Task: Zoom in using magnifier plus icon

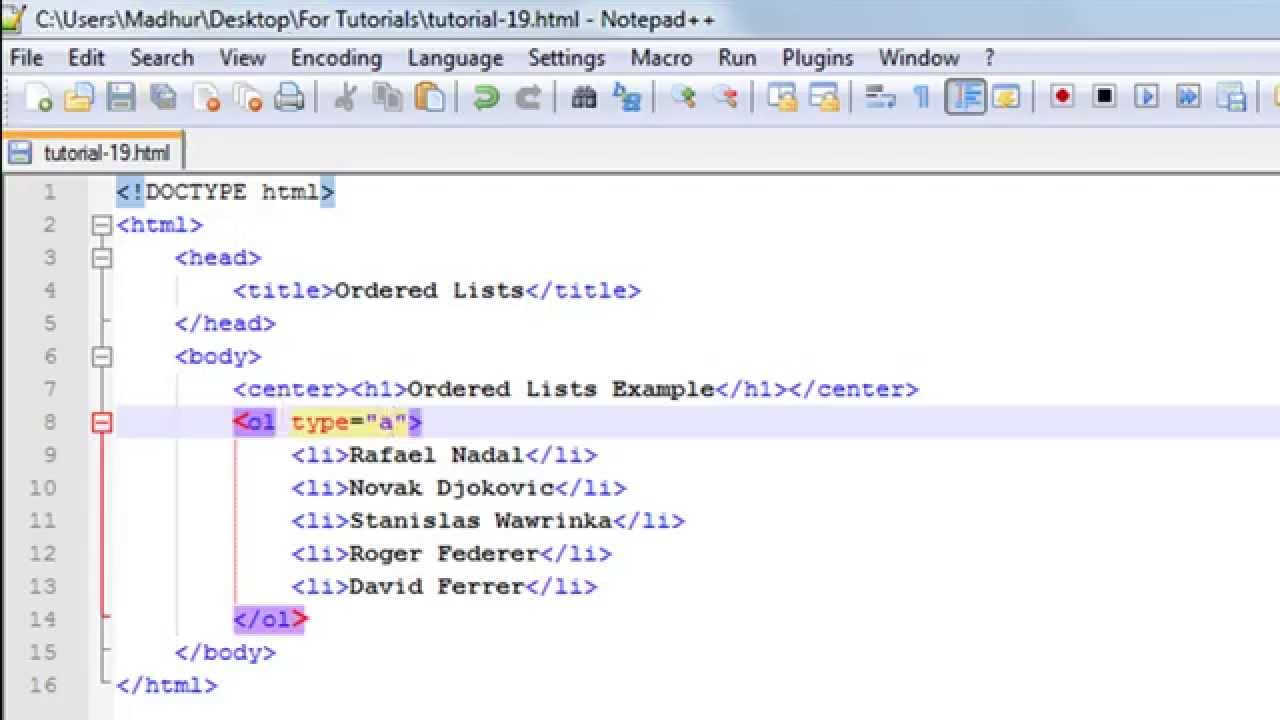Action: [x=683, y=97]
